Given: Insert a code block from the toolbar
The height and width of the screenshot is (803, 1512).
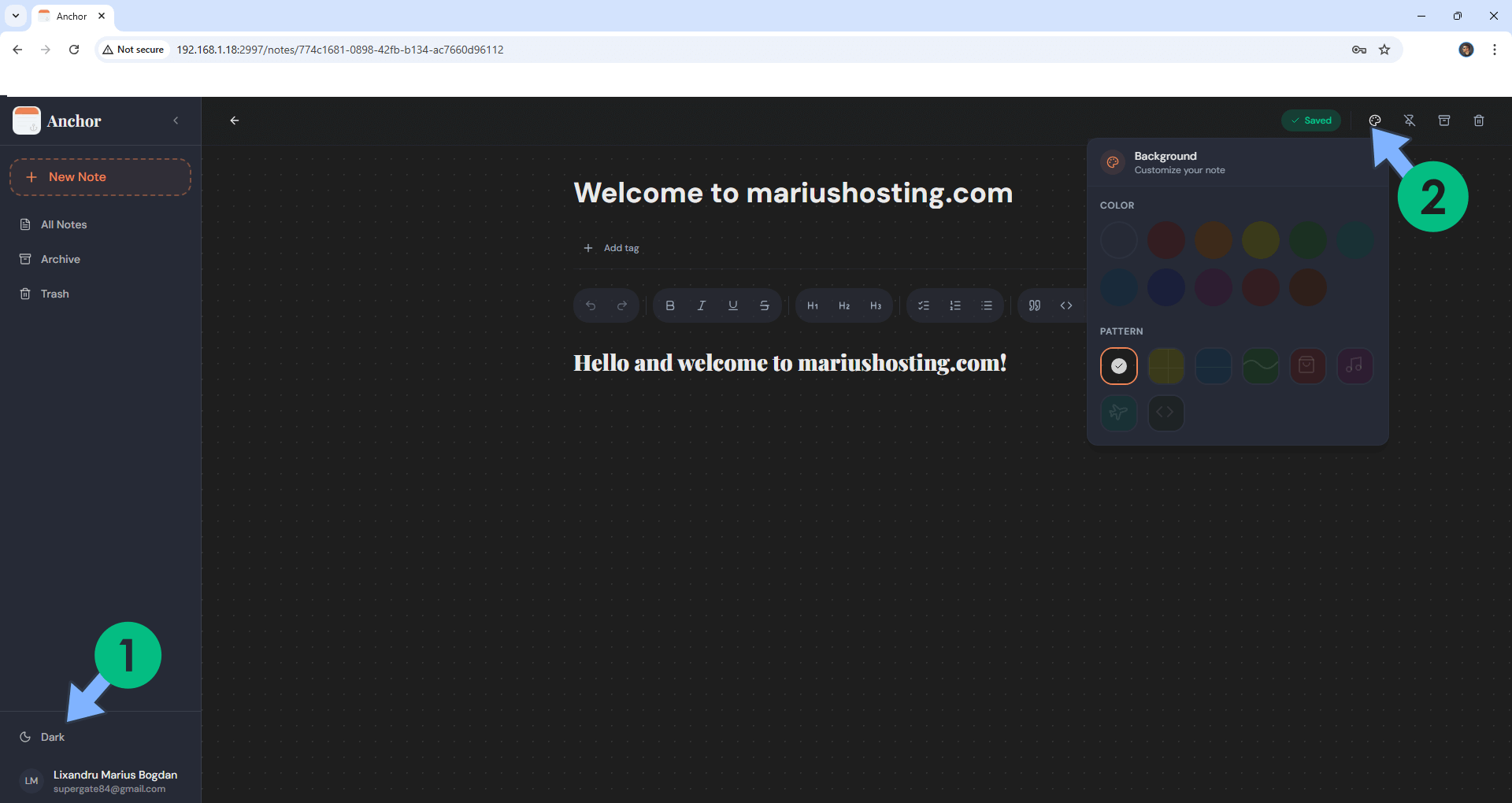Looking at the screenshot, I should tap(1066, 305).
